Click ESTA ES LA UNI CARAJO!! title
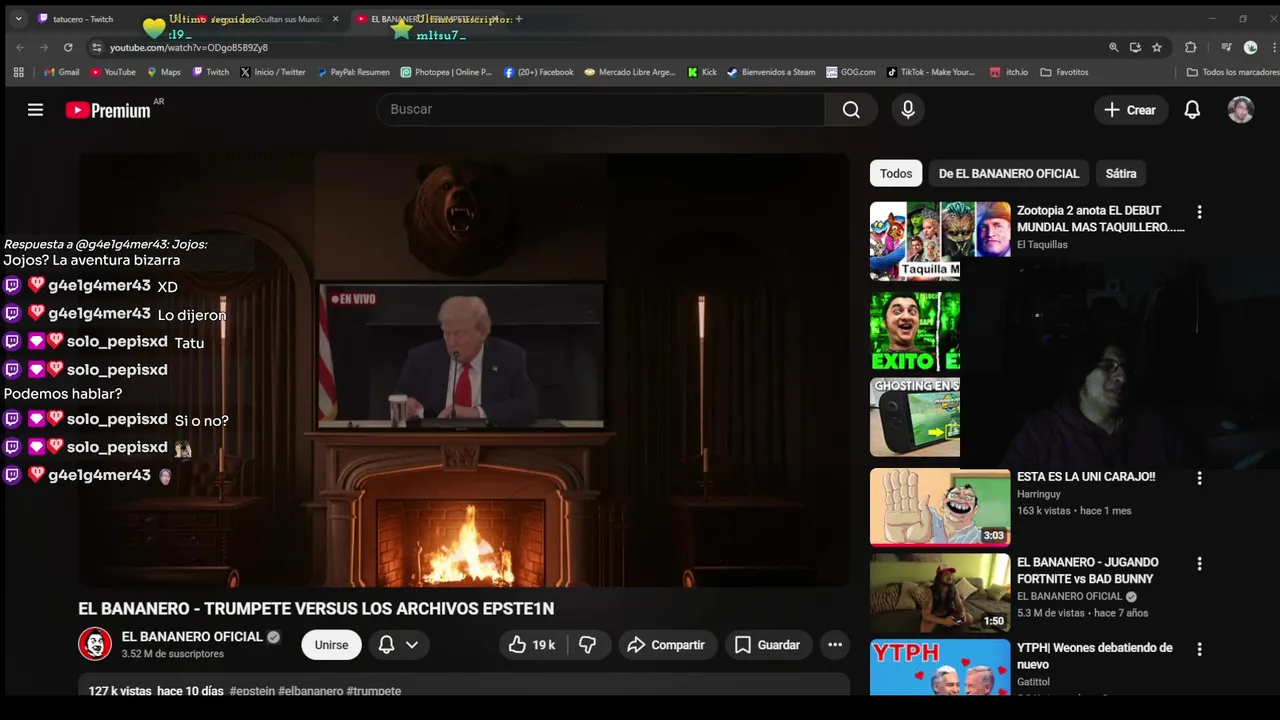 (x=1086, y=477)
